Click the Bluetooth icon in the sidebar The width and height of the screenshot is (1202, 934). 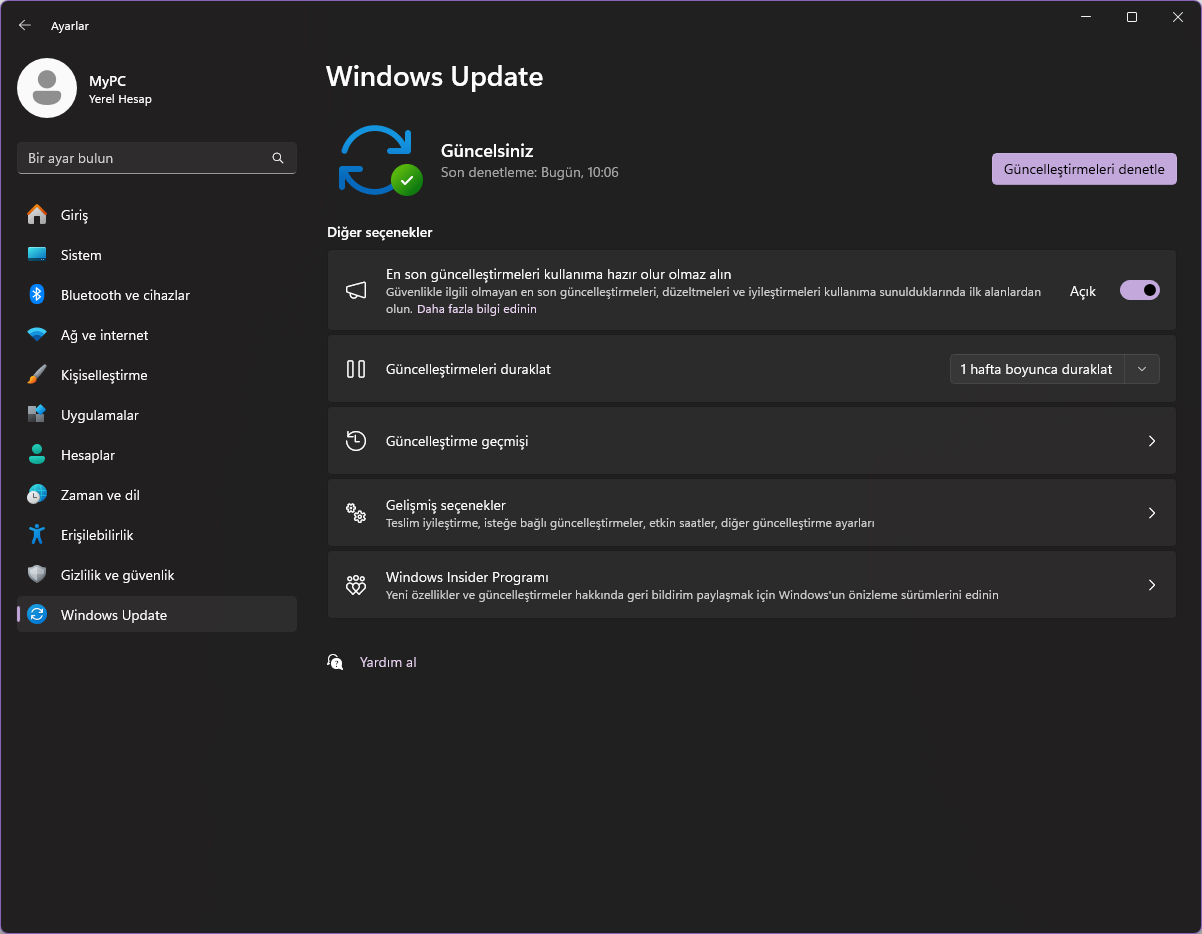[x=37, y=295]
